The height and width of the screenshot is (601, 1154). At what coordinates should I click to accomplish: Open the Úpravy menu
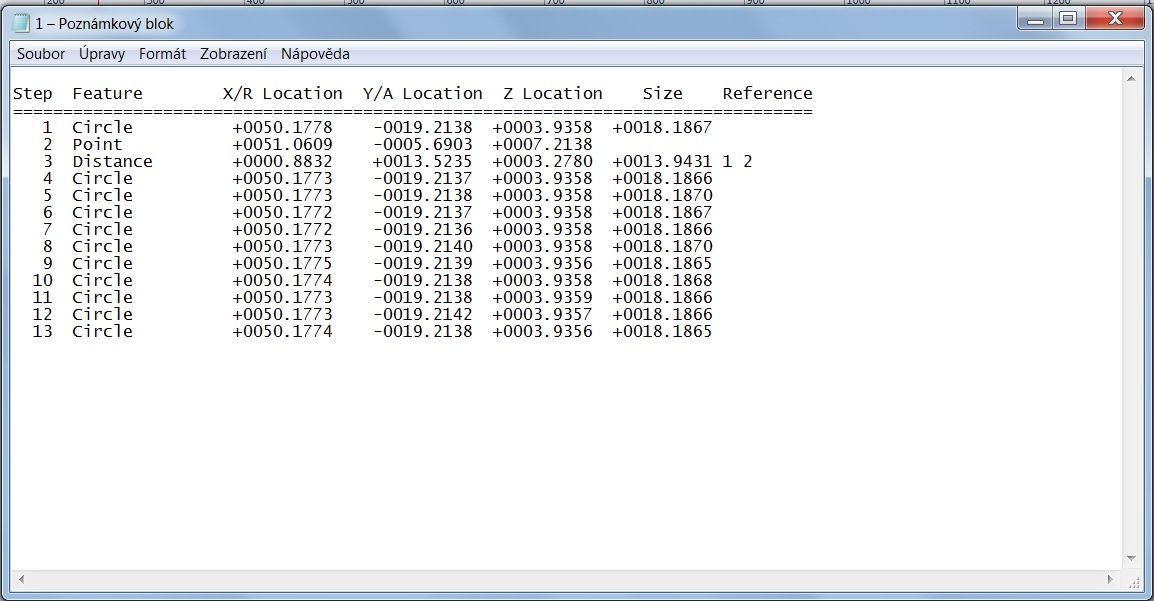[102, 54]
